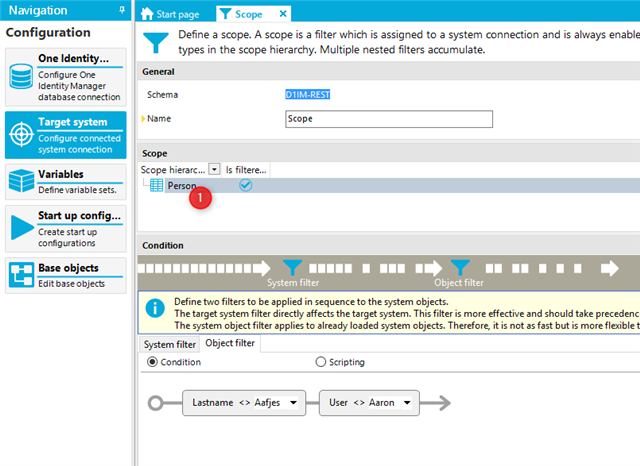Click the Start up config play icon
This screenshot has width=640, height=466.
(x=22, y=227)
